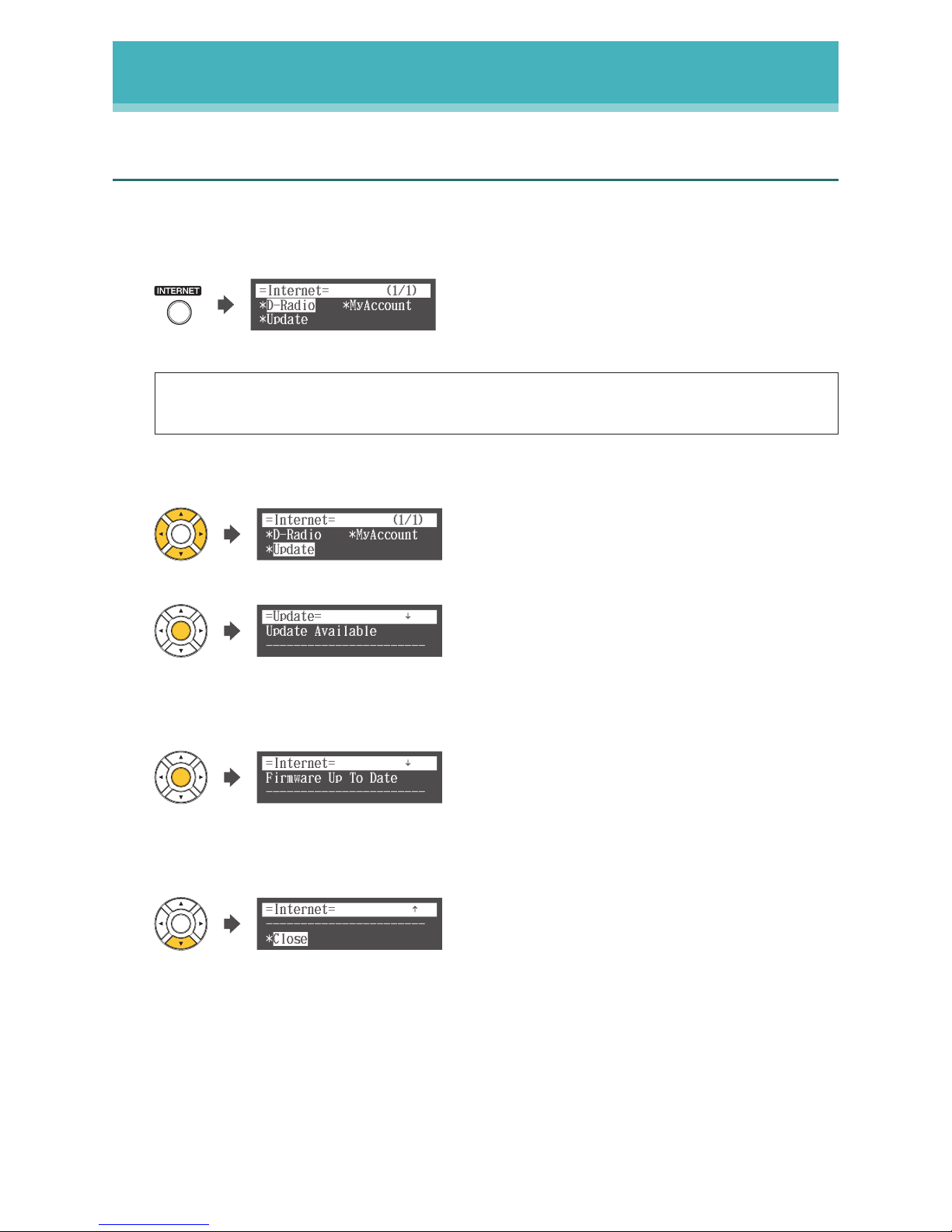Click up arrow indicator in last Internet header
The width and height of the screenshot is (952, 1232).
coord(415,909)
